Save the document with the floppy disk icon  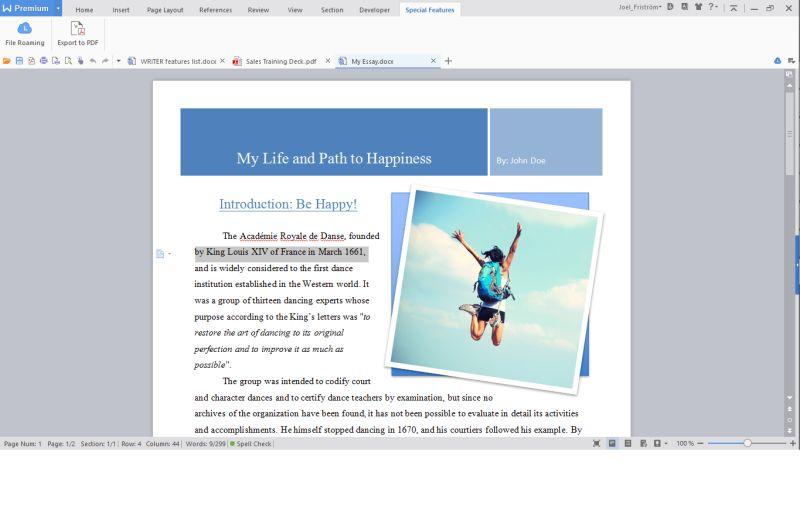pos(19,61)
